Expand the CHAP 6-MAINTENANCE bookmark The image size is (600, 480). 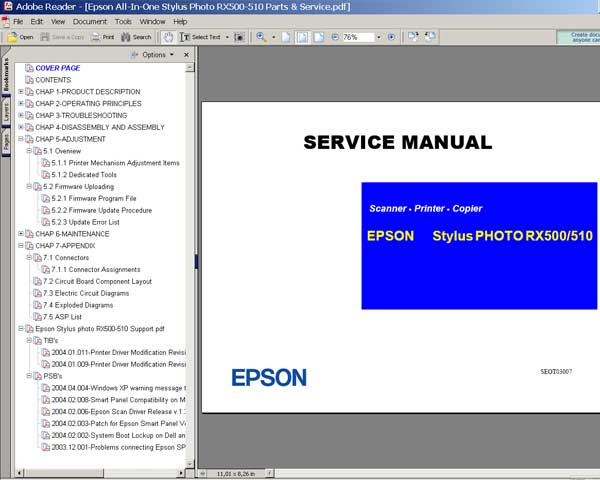click(21, 233)
